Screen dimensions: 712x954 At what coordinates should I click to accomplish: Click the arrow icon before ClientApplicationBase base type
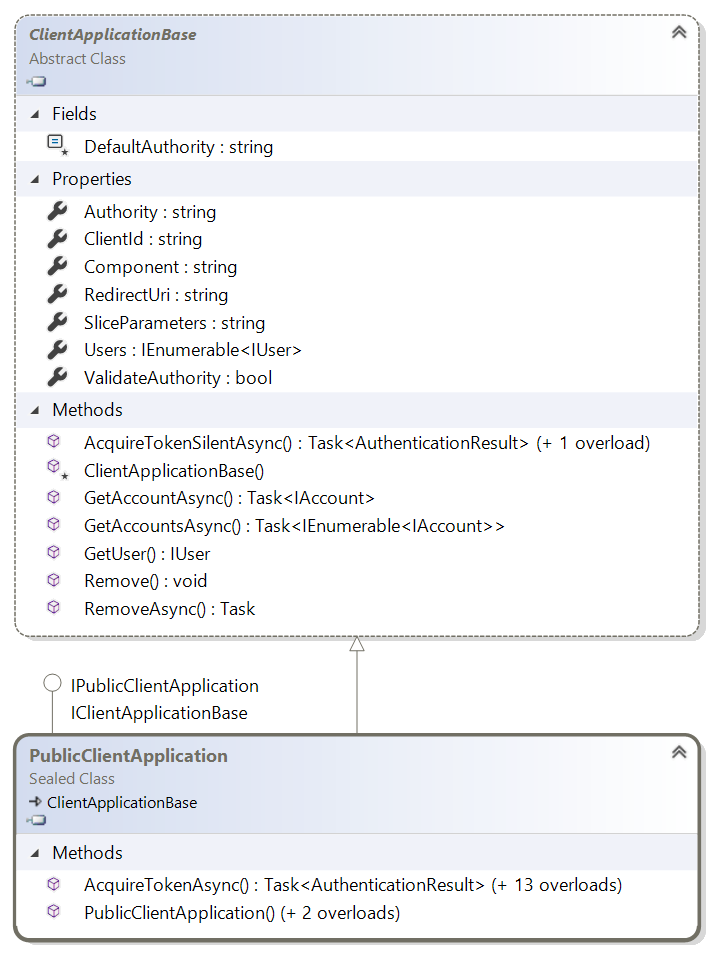(35, 802)
